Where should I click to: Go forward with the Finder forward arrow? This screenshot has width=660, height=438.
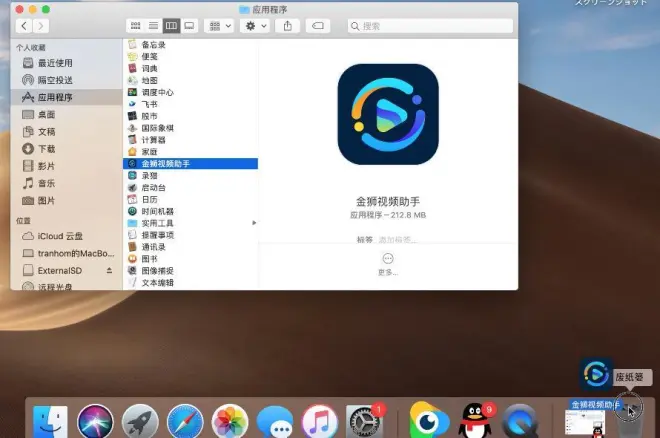point(41,26)
